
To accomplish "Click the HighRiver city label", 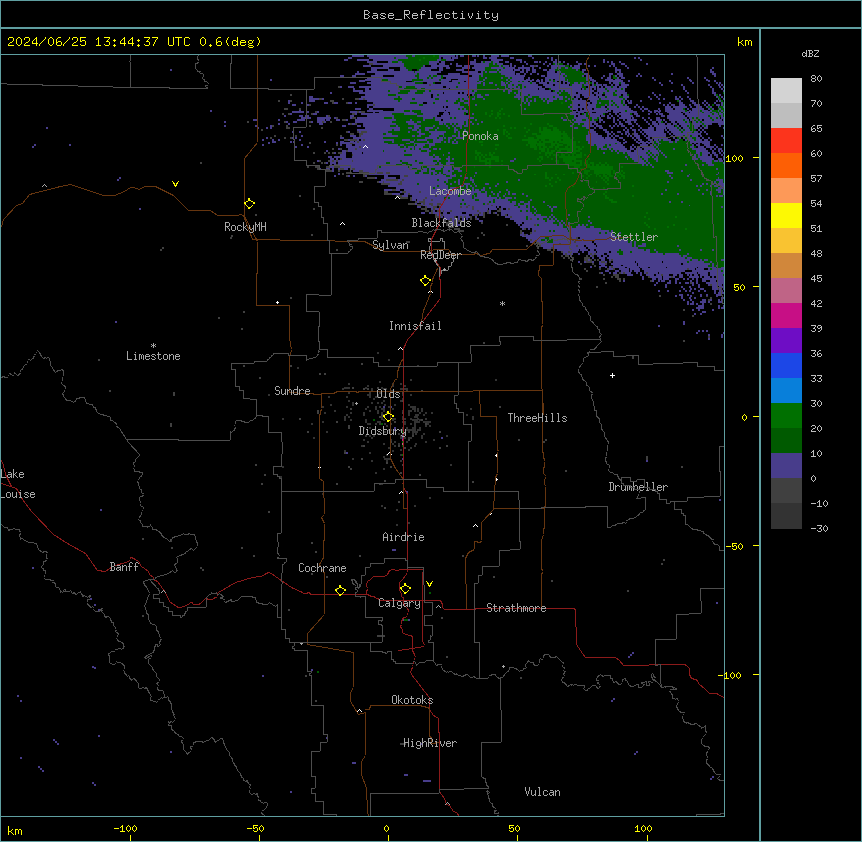I will click(430, 743).
